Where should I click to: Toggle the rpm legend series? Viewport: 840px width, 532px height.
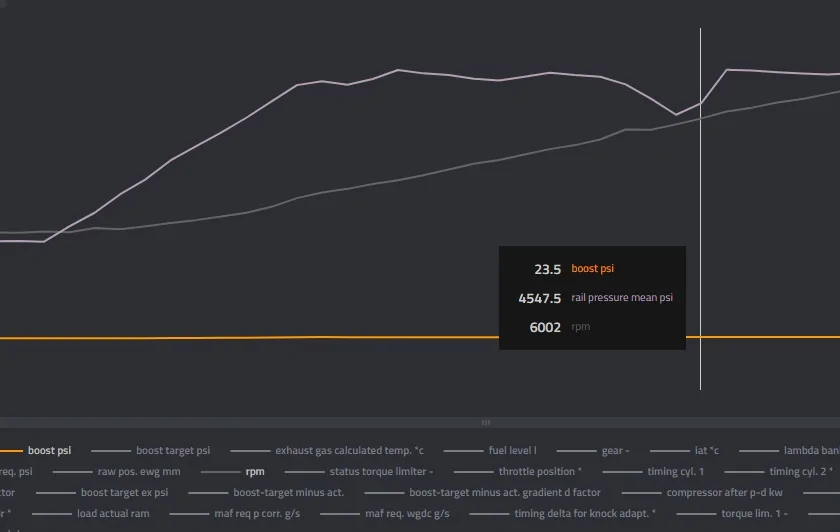pyautogui.click(x=255, y=471)
